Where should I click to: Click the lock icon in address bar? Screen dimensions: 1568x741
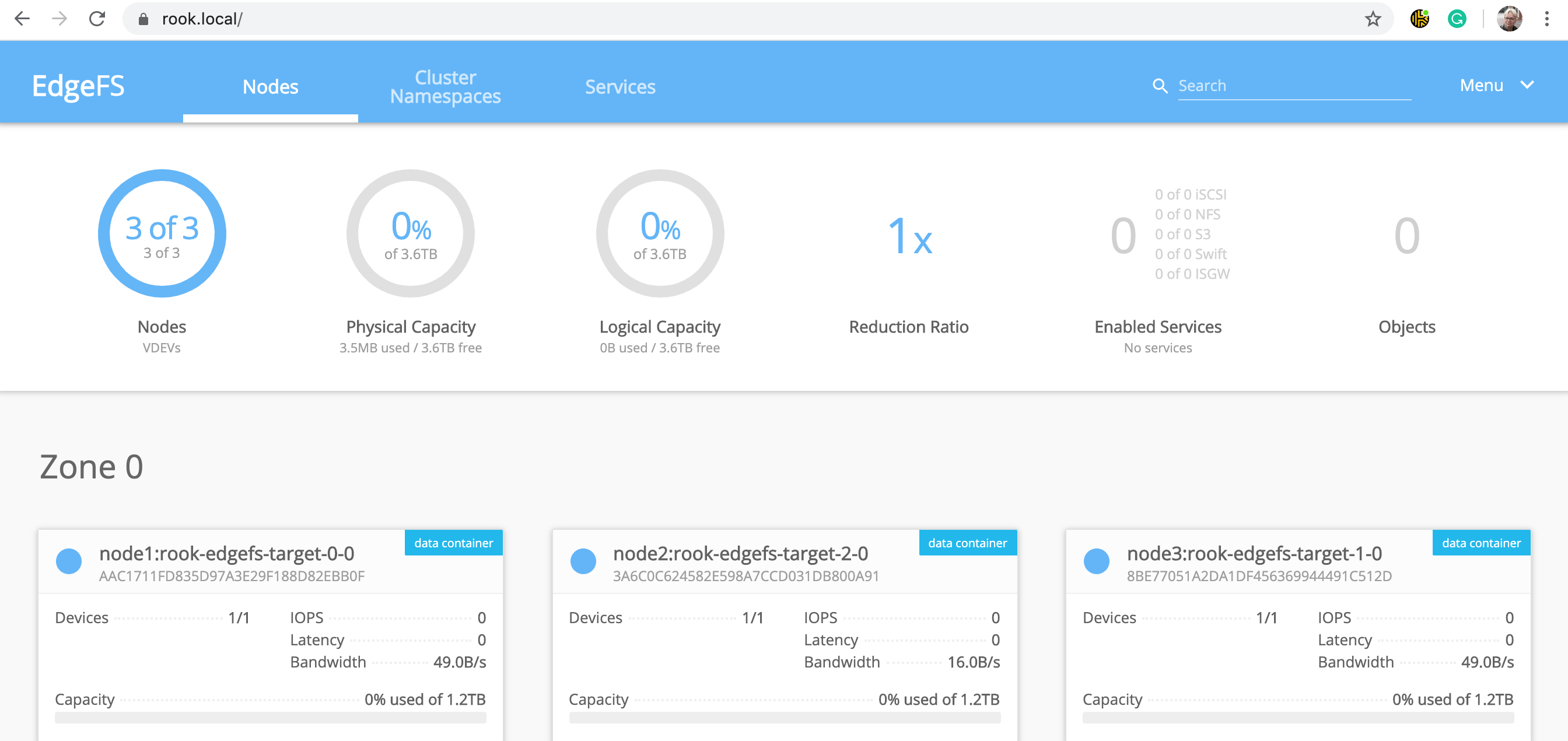143,19
